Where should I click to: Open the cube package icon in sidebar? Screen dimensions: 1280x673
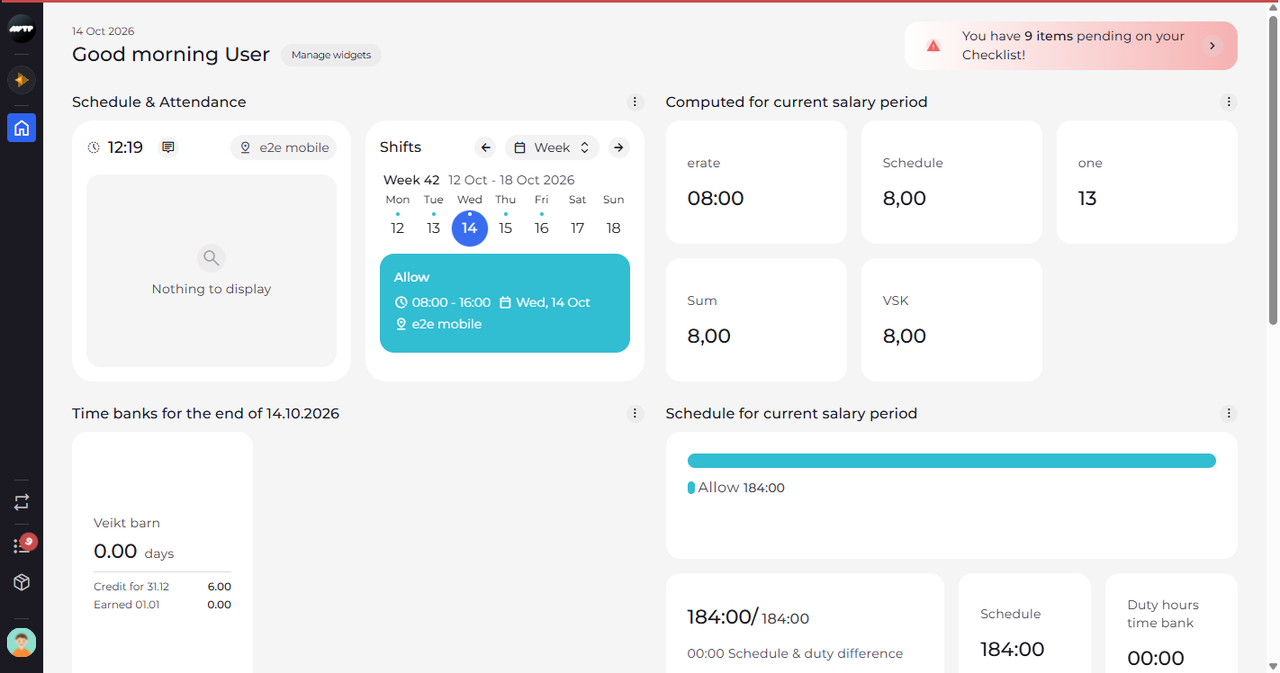pyautogui.click(x=21, y=582)
